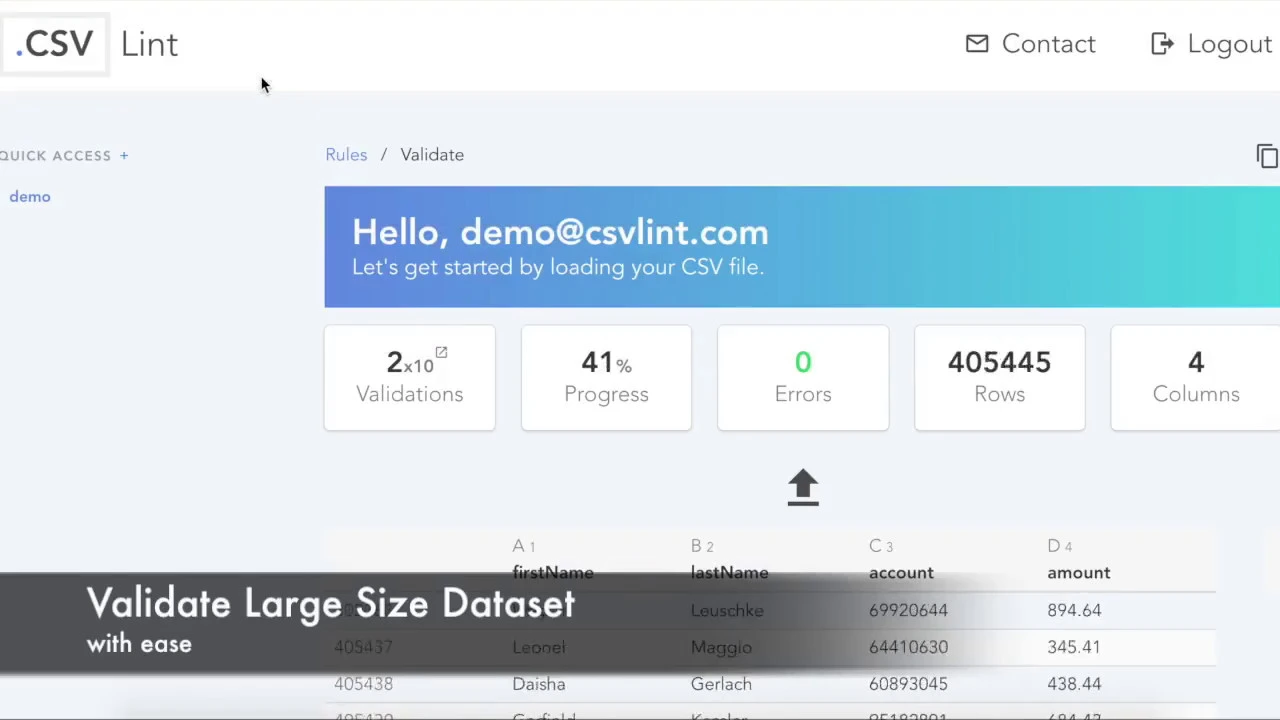Select the Validations stats card
The image size is (1280, 720).
(x=409, y=378)
